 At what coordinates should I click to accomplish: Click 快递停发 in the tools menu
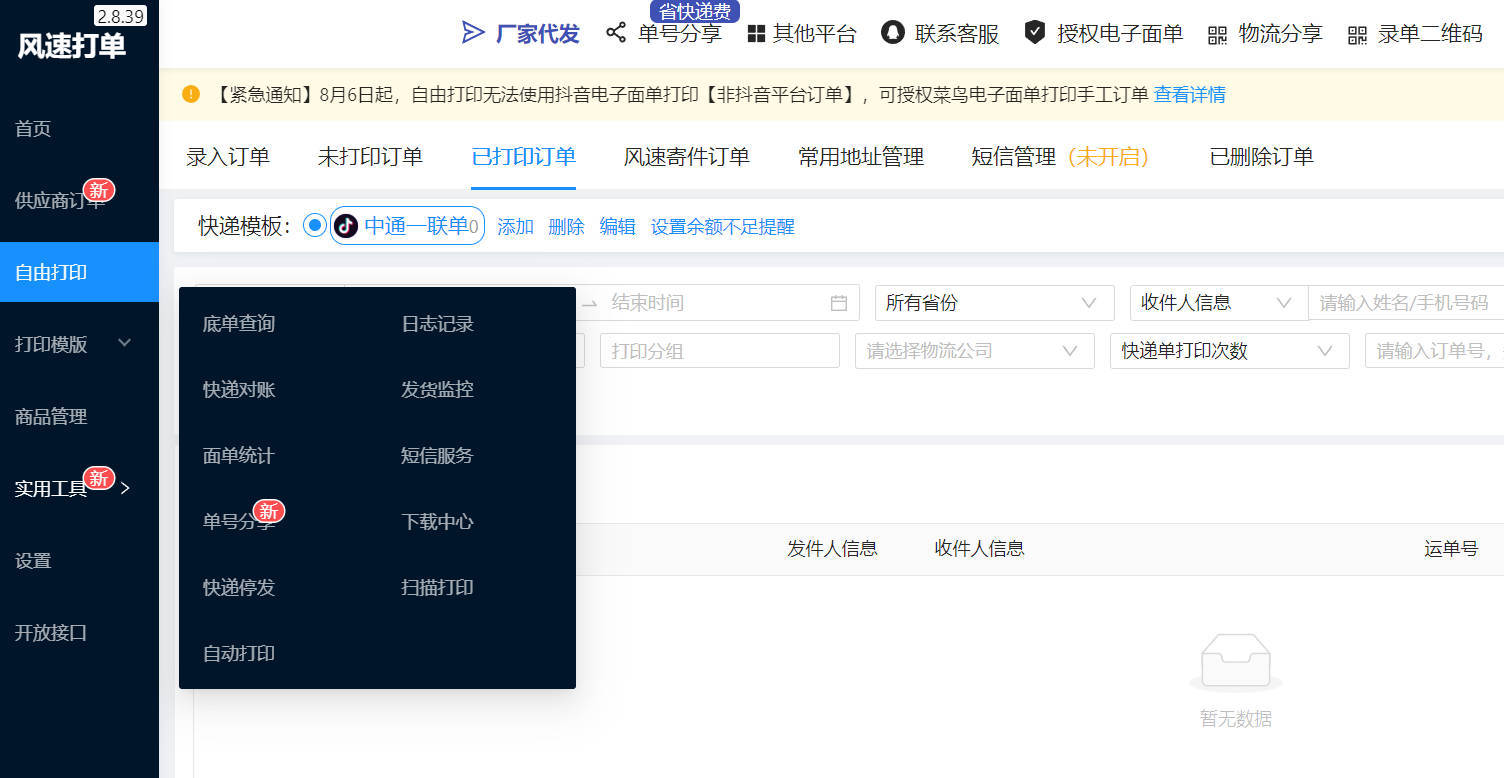(x=239, y=588)
